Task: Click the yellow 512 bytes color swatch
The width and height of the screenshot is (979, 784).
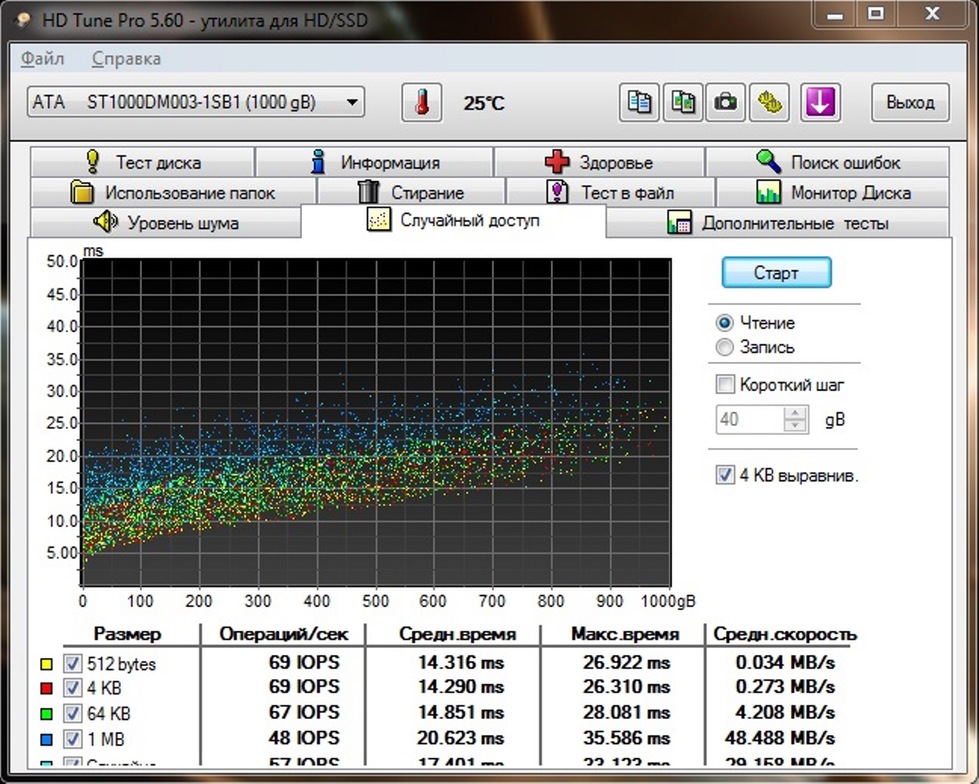Action: coord(46,663)
